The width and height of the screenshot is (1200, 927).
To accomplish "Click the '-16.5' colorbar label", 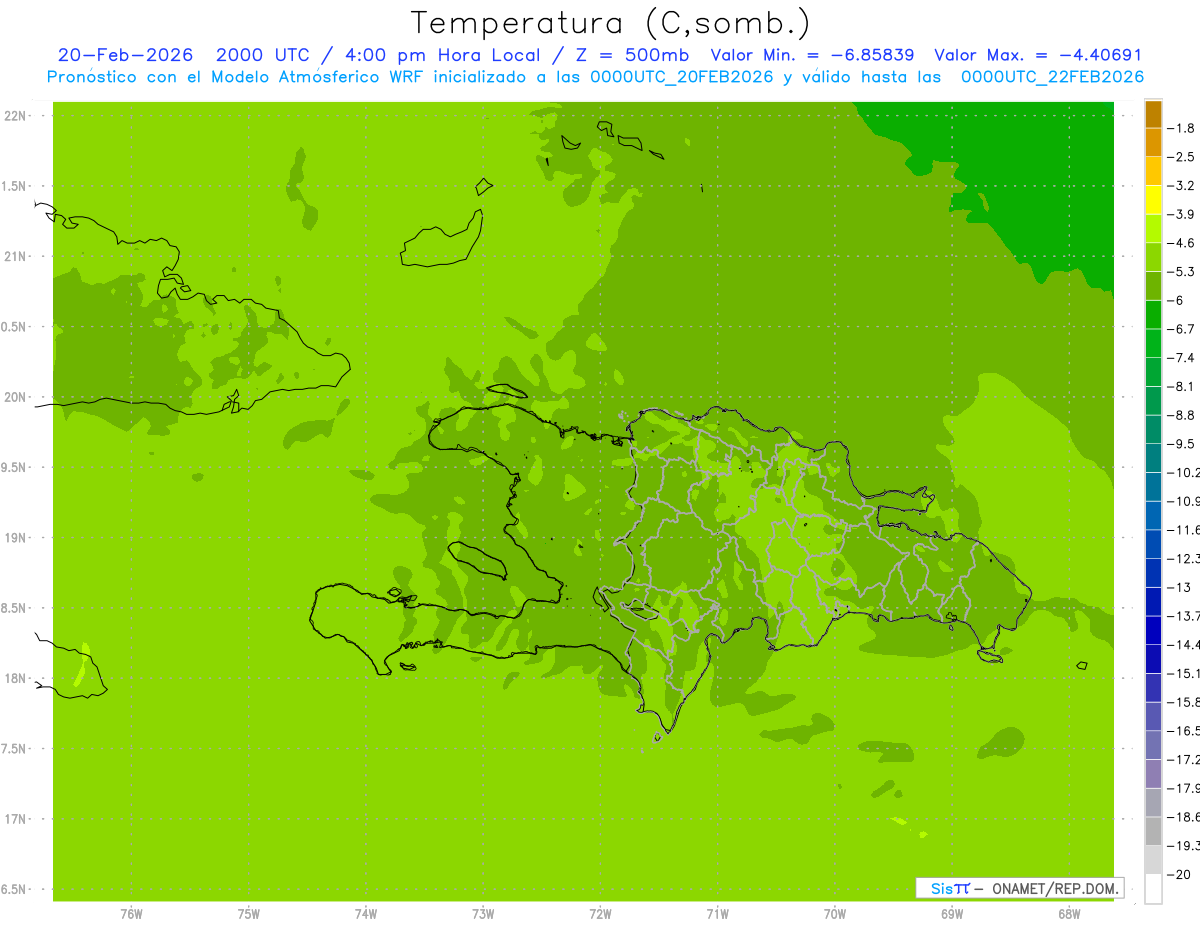I will (1184, 731).
